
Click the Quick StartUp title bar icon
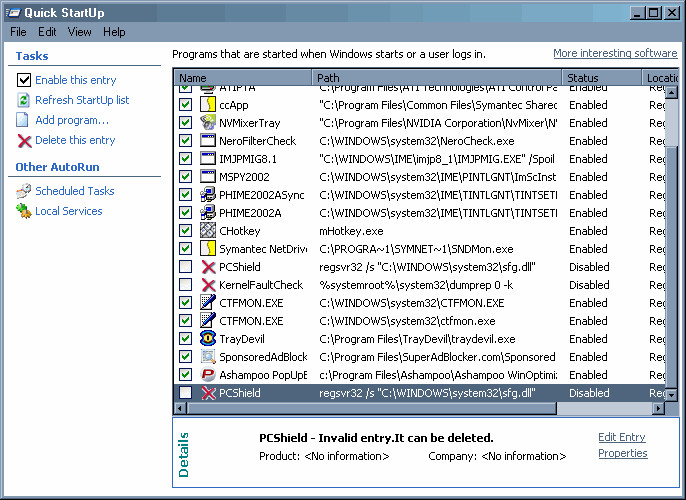pyautogui.click(x=13, y=12)
